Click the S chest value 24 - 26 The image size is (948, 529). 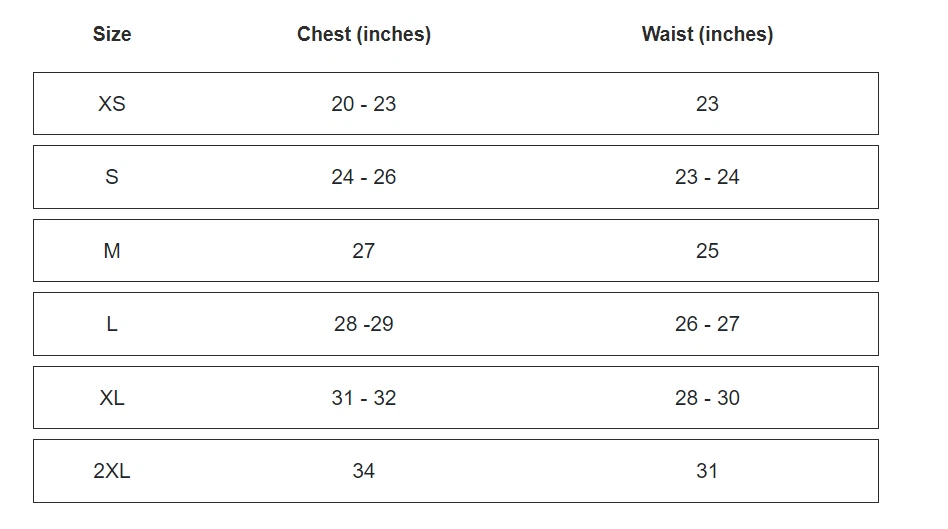364,177
